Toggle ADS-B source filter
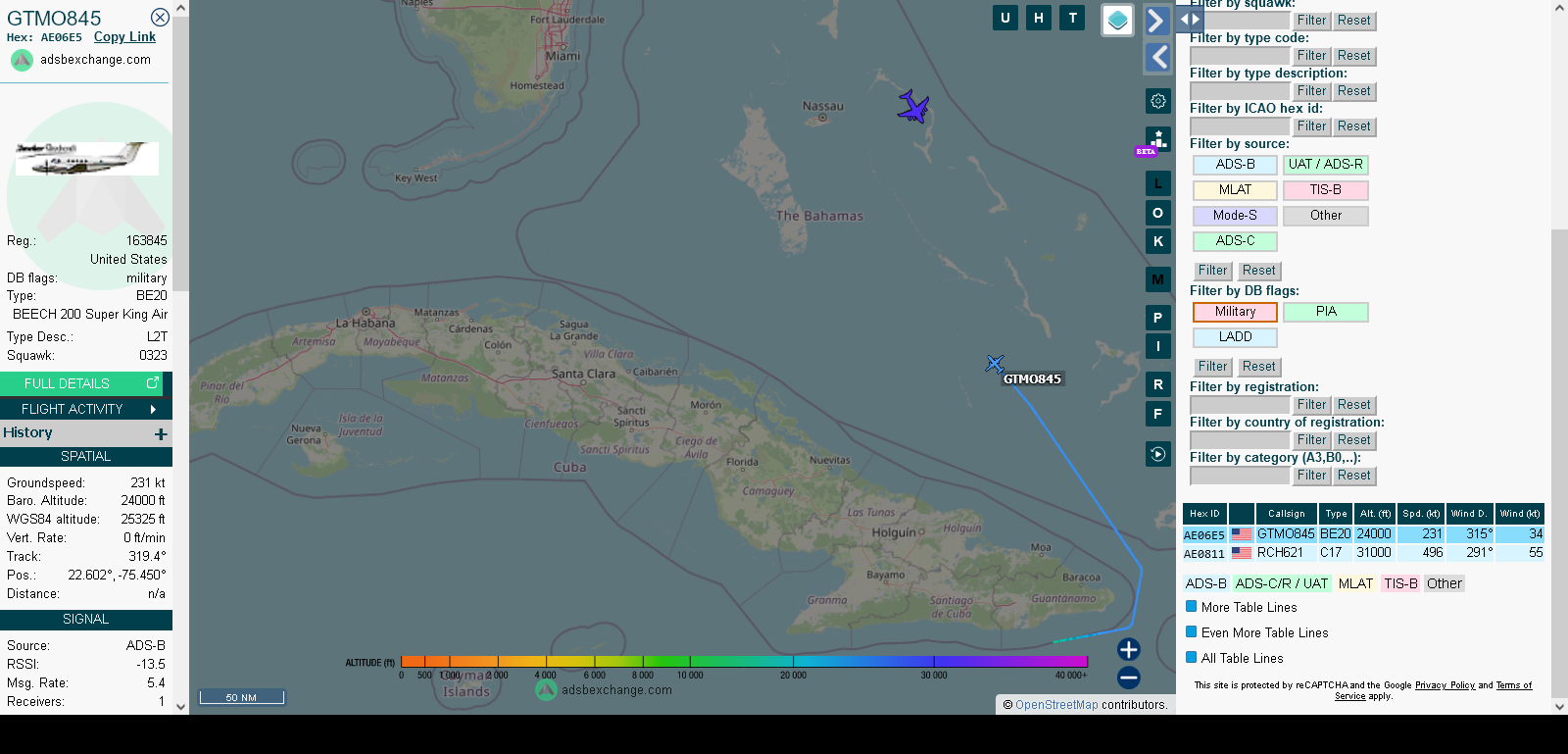 [1235, 165]
